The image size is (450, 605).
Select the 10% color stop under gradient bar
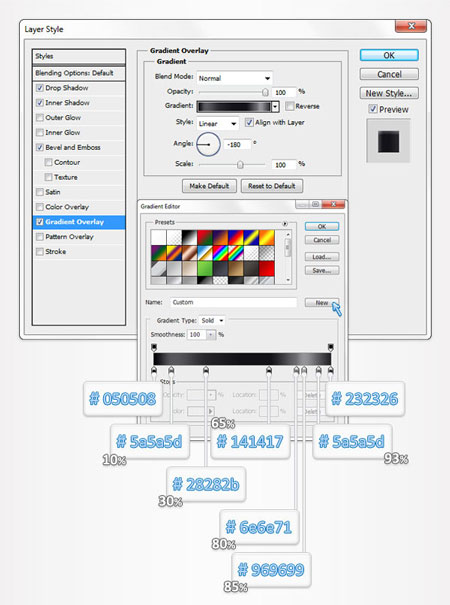pyautogui.click(x=171, y=371)
